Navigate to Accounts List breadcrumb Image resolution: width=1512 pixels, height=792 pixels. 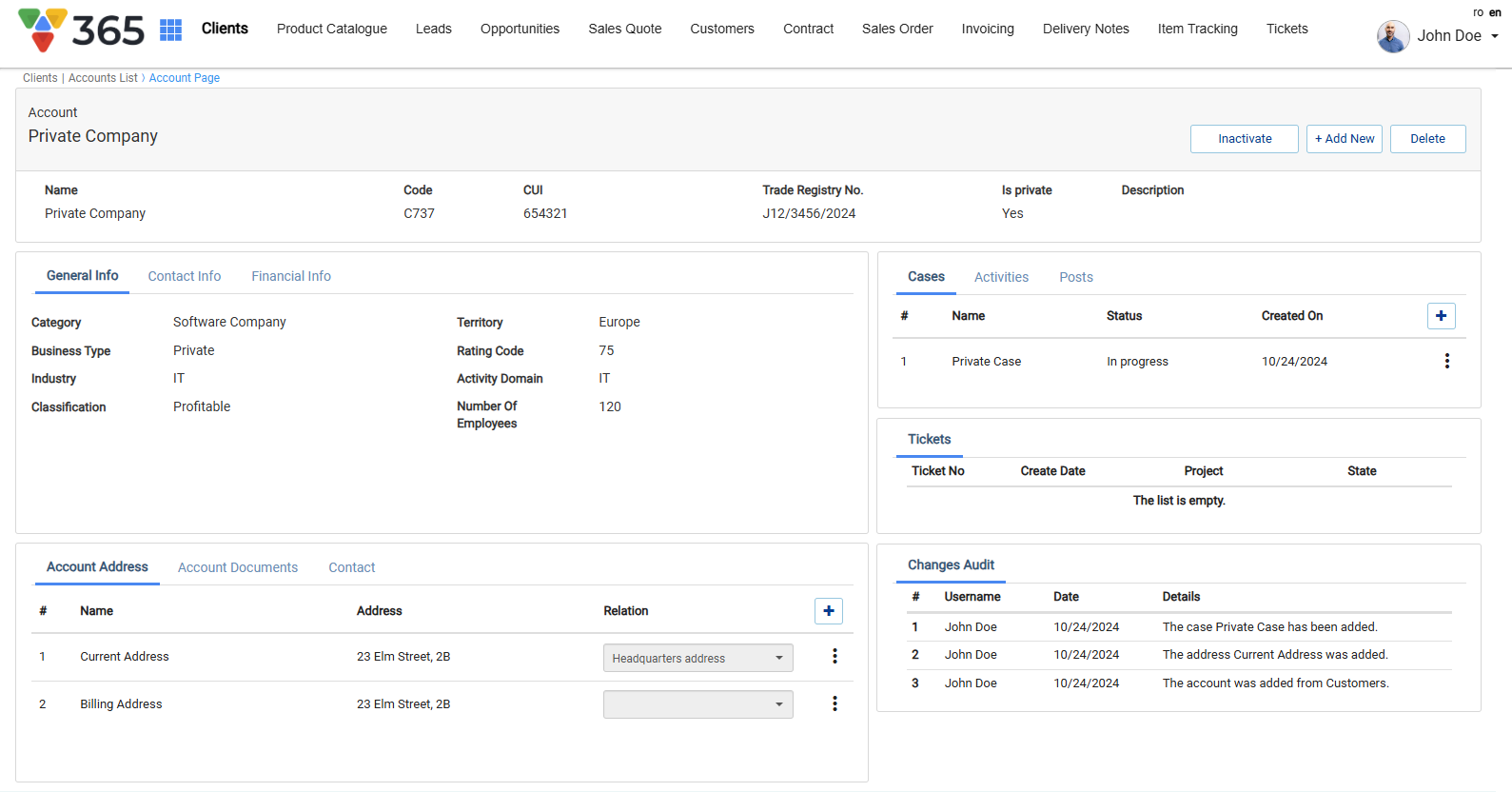click(103, 78)
